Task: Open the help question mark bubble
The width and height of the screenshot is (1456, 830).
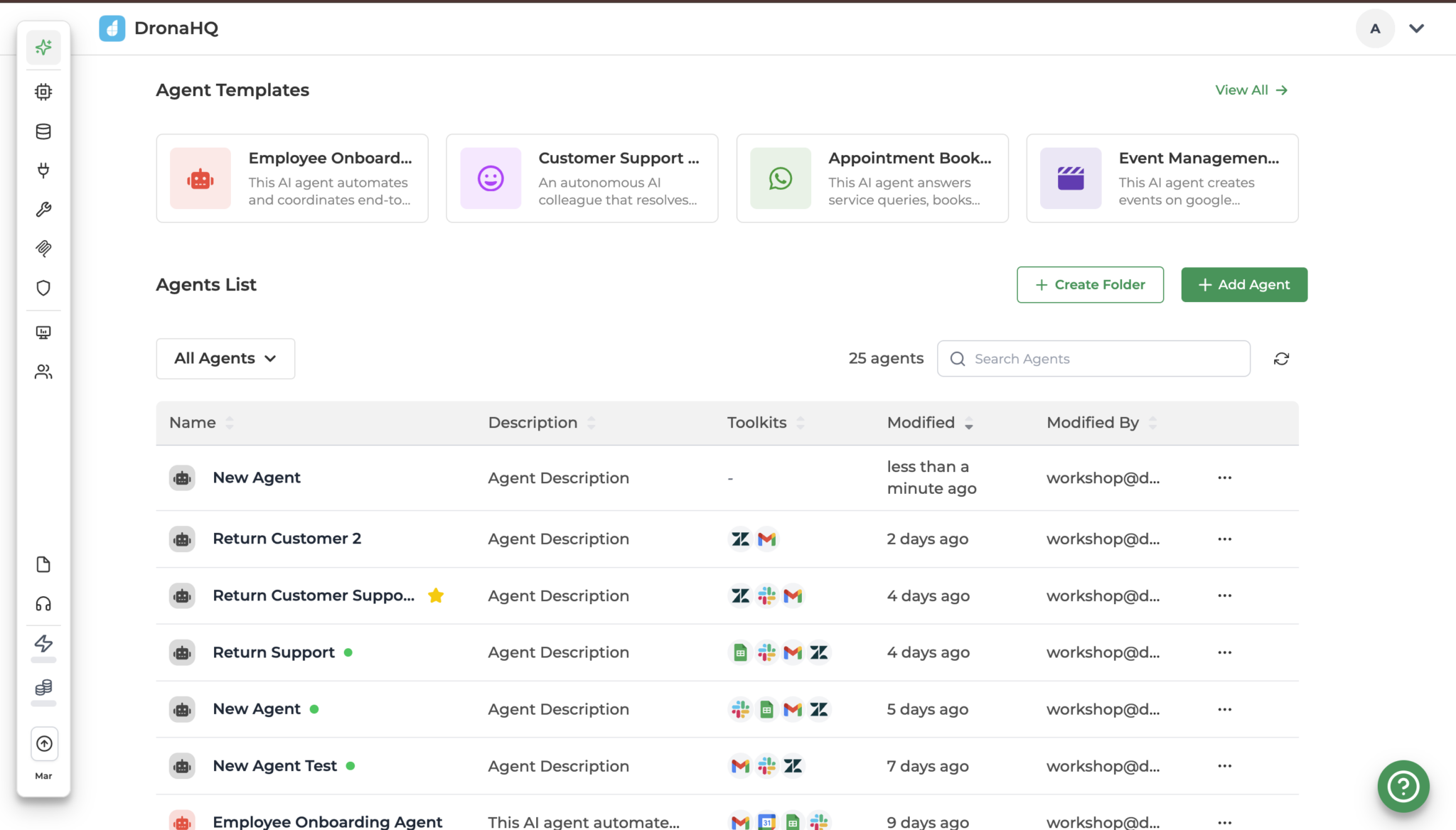Action: click(x=1403, y=786)
